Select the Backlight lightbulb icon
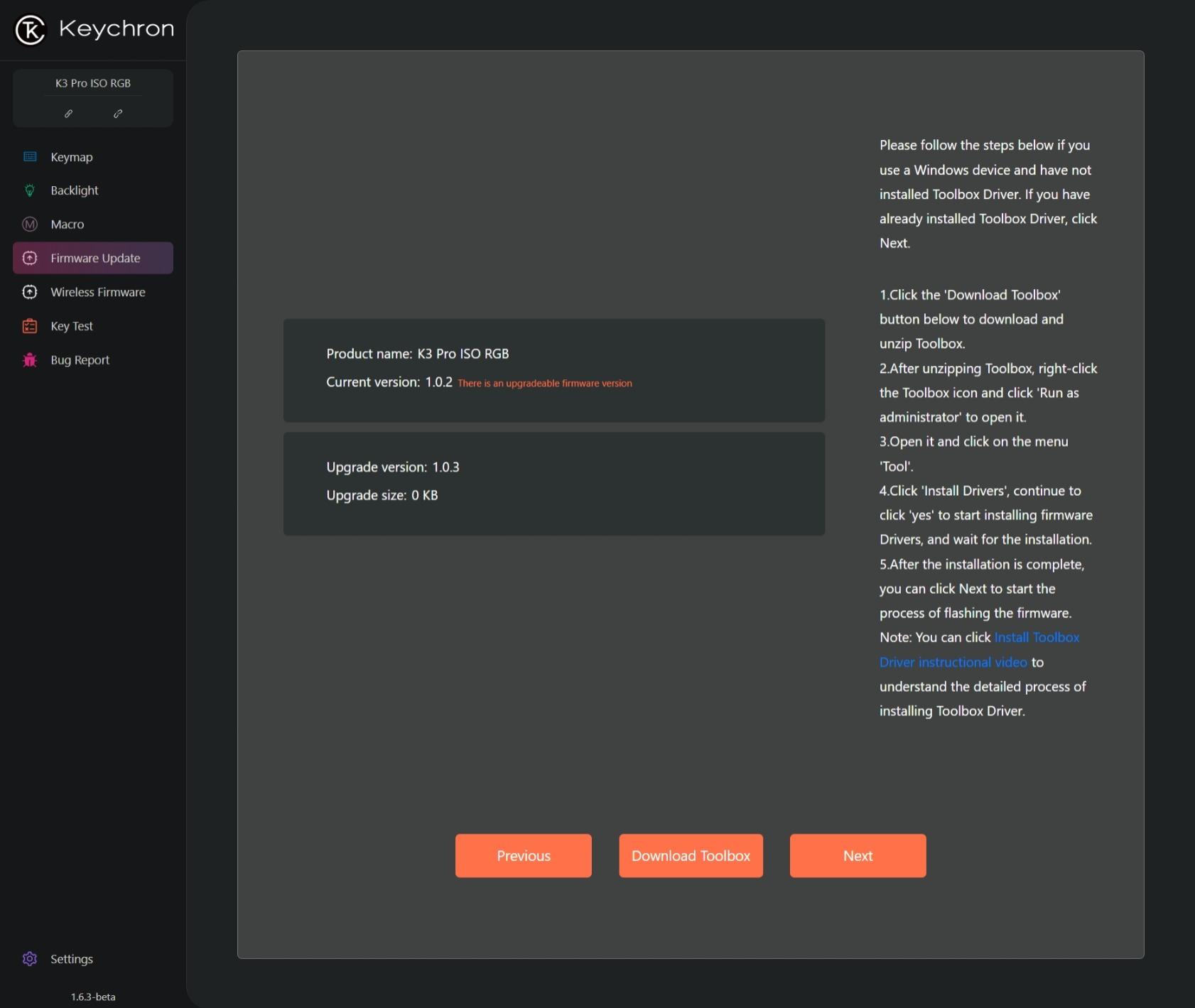Screen dimensions: 1195x1008 (30, 190)
